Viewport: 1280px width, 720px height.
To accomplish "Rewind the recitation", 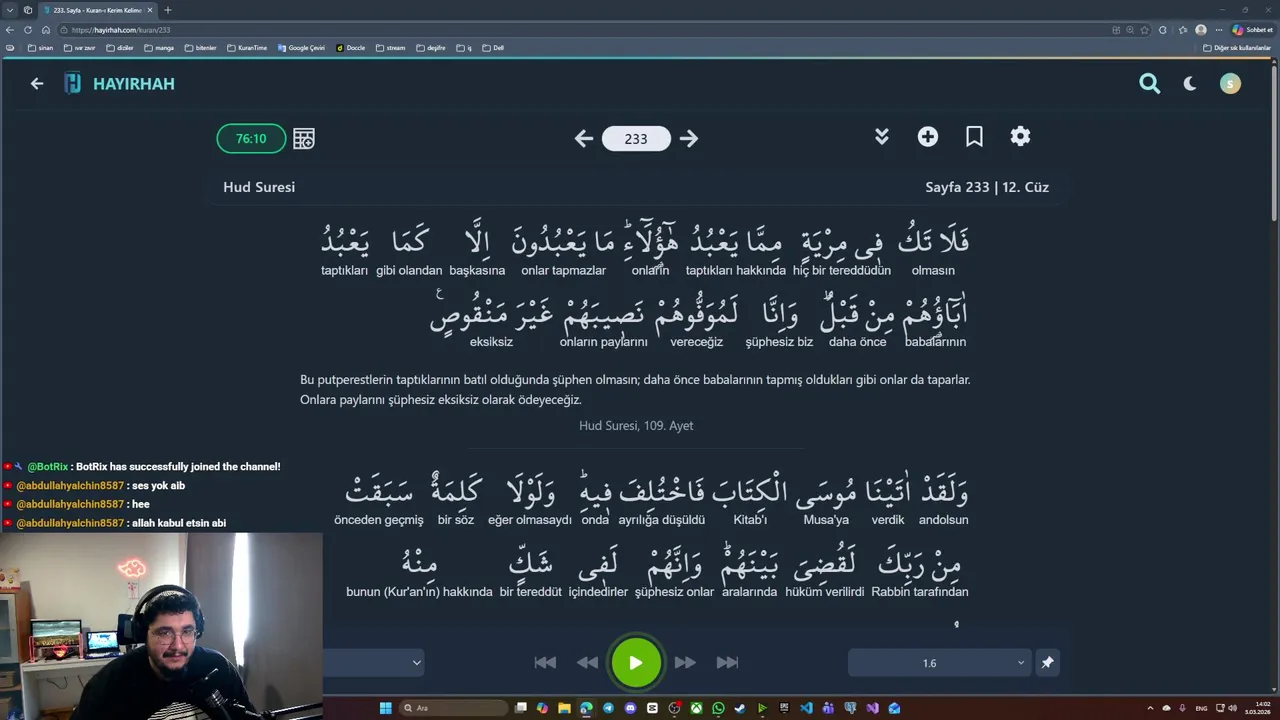I will click(588, 662).
